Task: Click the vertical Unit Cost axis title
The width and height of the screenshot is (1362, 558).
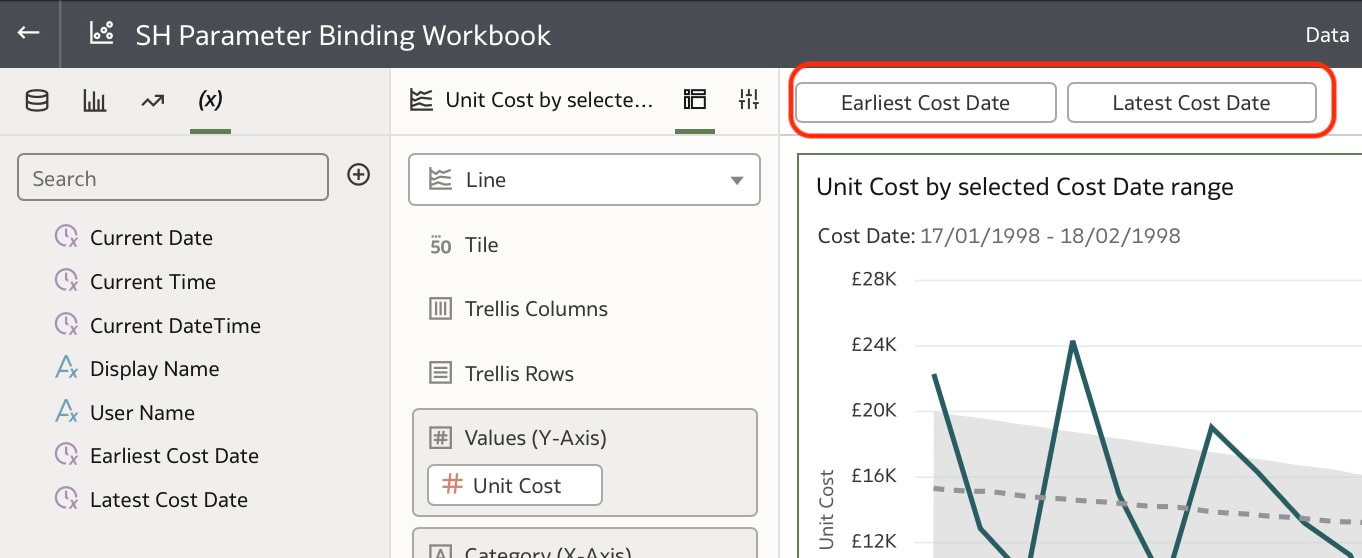Action: point(826,508)
